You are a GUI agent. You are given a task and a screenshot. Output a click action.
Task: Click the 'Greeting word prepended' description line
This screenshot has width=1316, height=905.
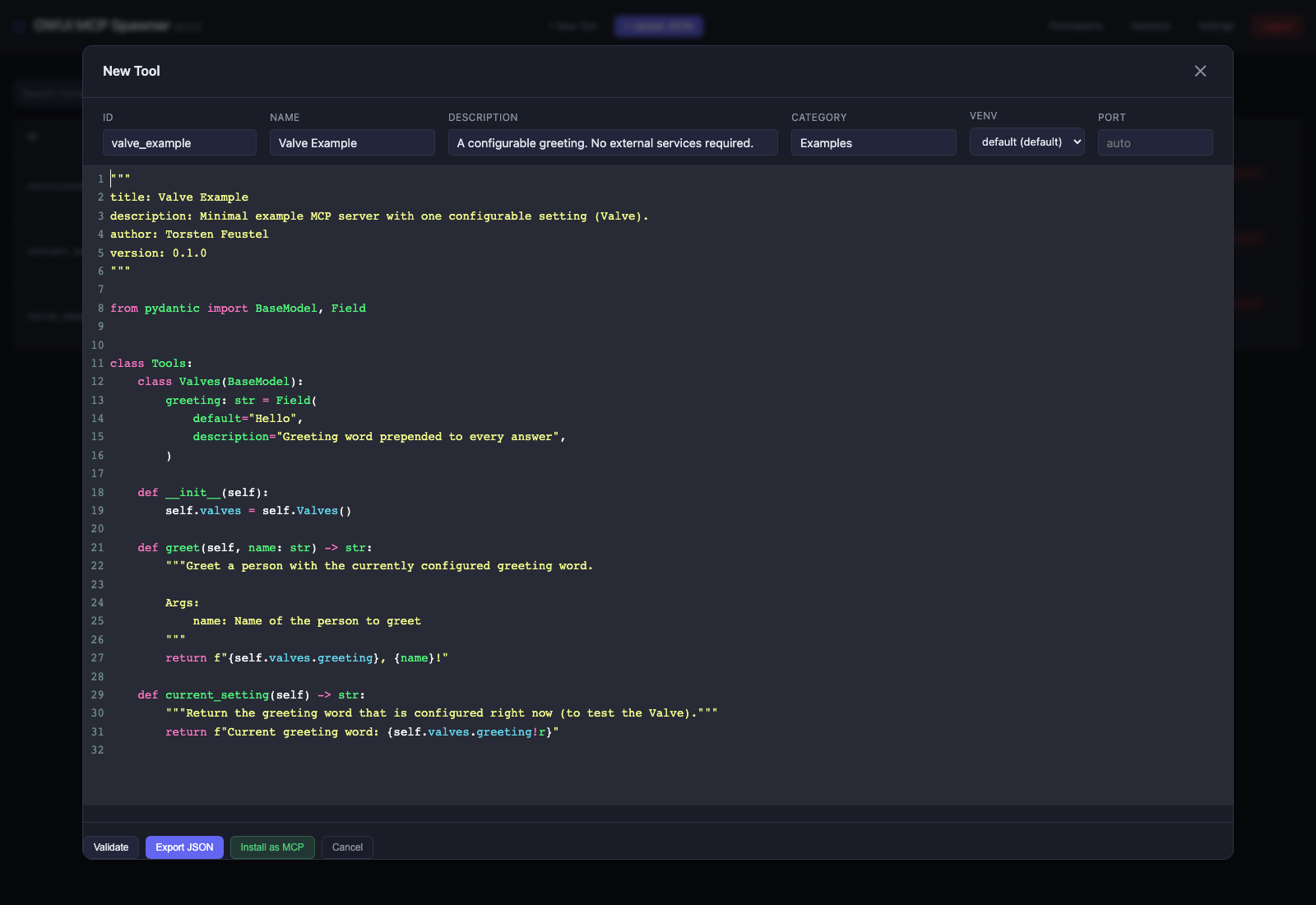[379, 437]
